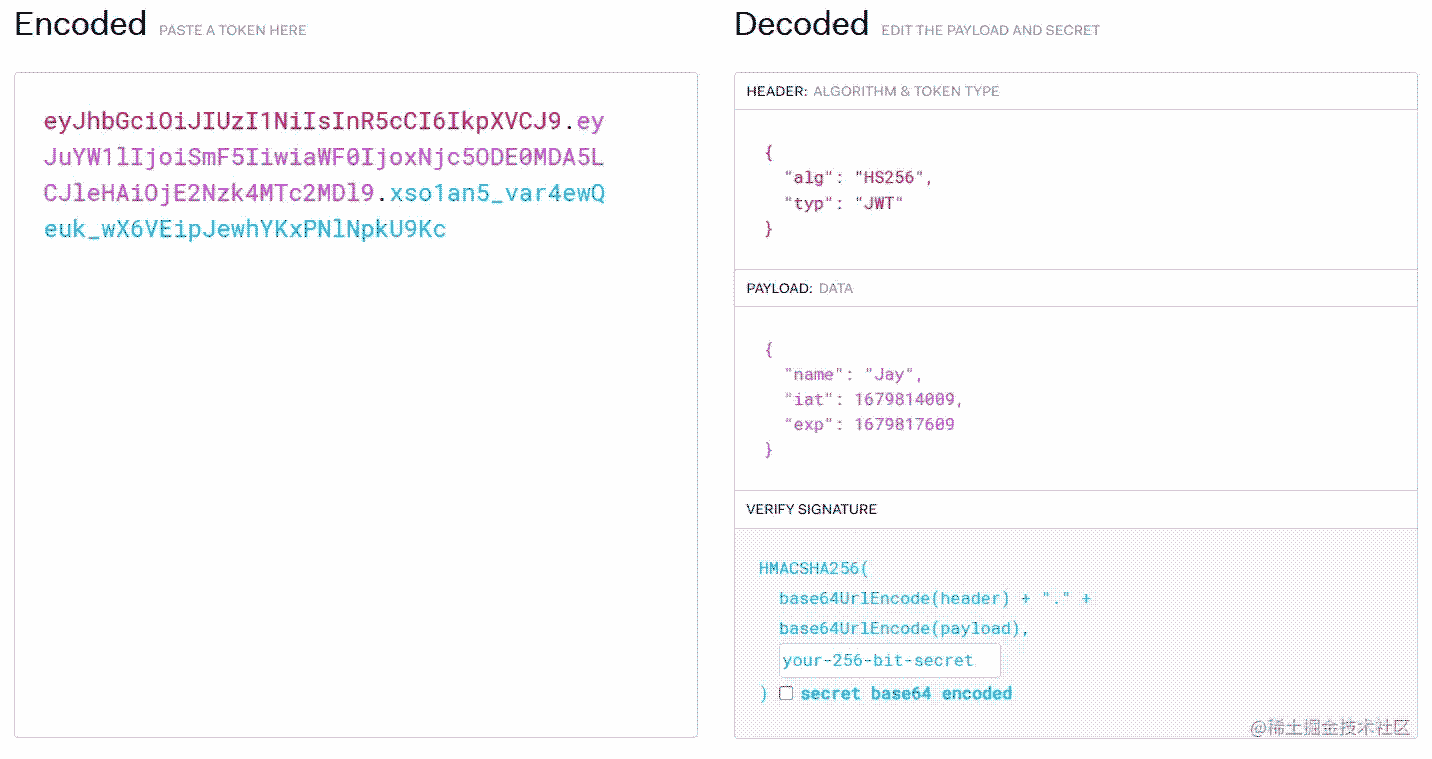The width and height of the screenshot is (1432, 759).
Task: Click the iat value 1679814009
Action: [904, 399]
